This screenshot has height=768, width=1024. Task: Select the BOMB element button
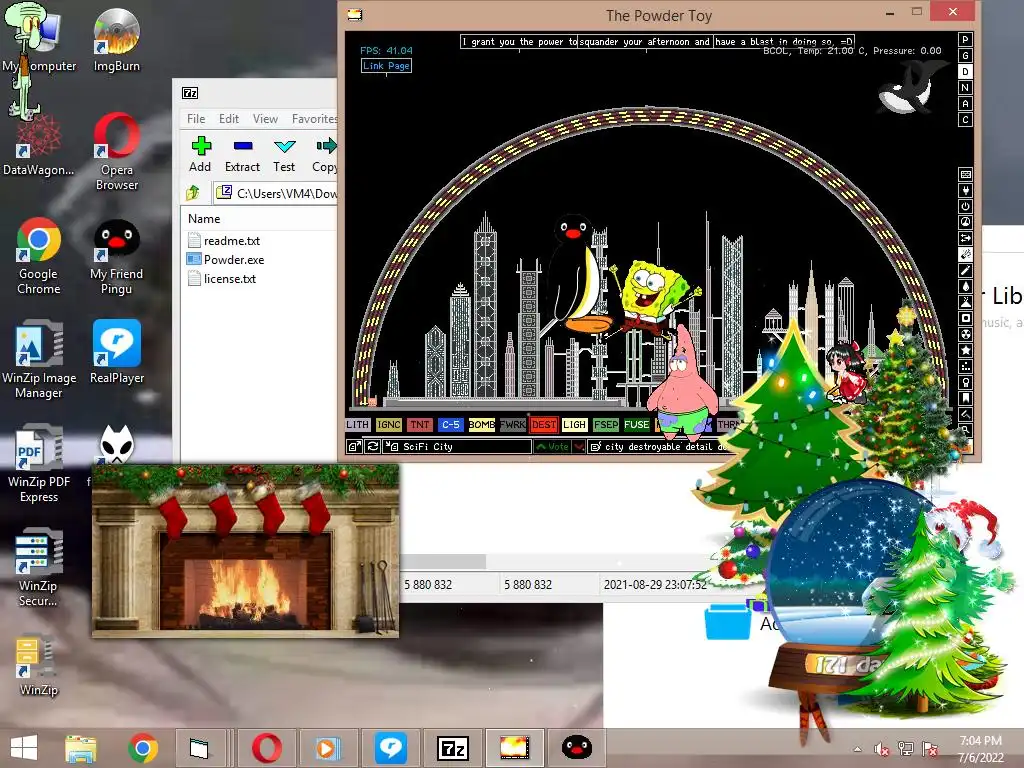pos(481,424)
